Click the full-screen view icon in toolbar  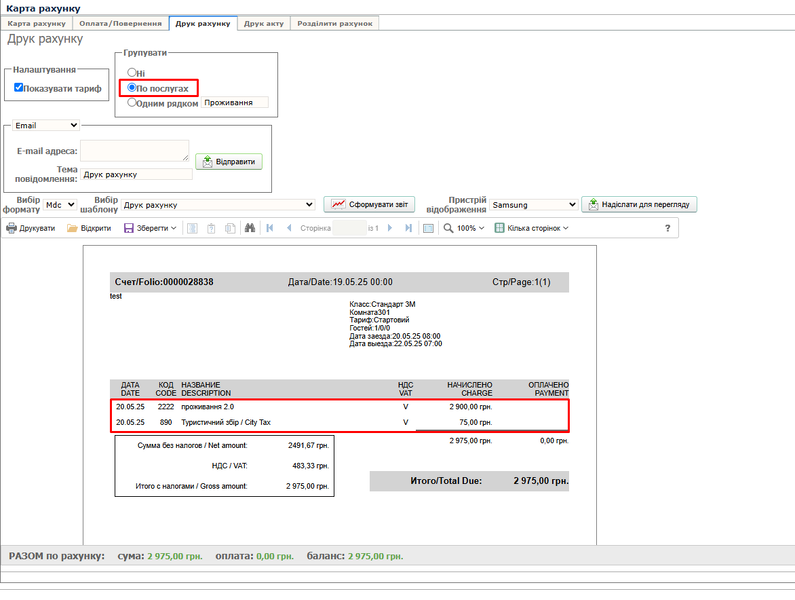tap(429, 228)
